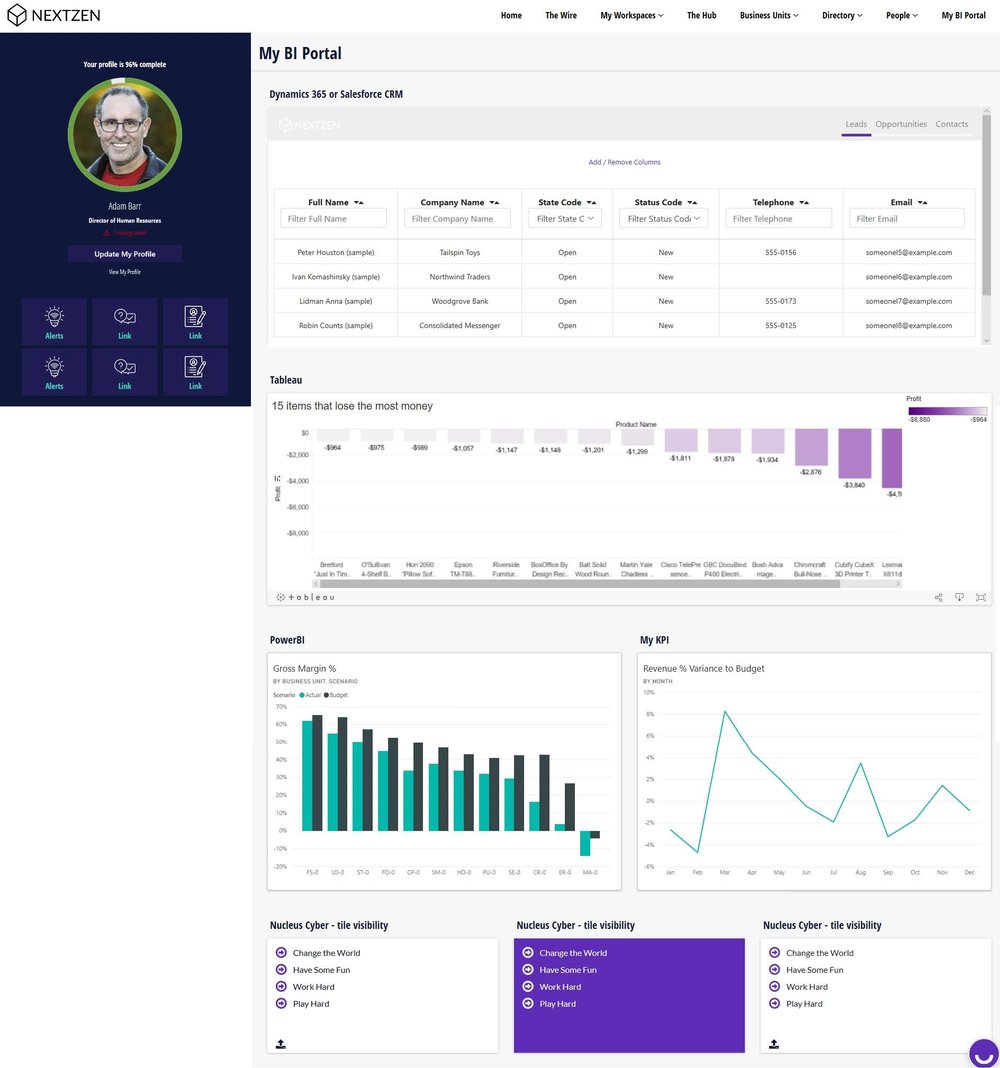Click the Filter Full Name field
The image size is (1000, 1068).
click(334, 219)
